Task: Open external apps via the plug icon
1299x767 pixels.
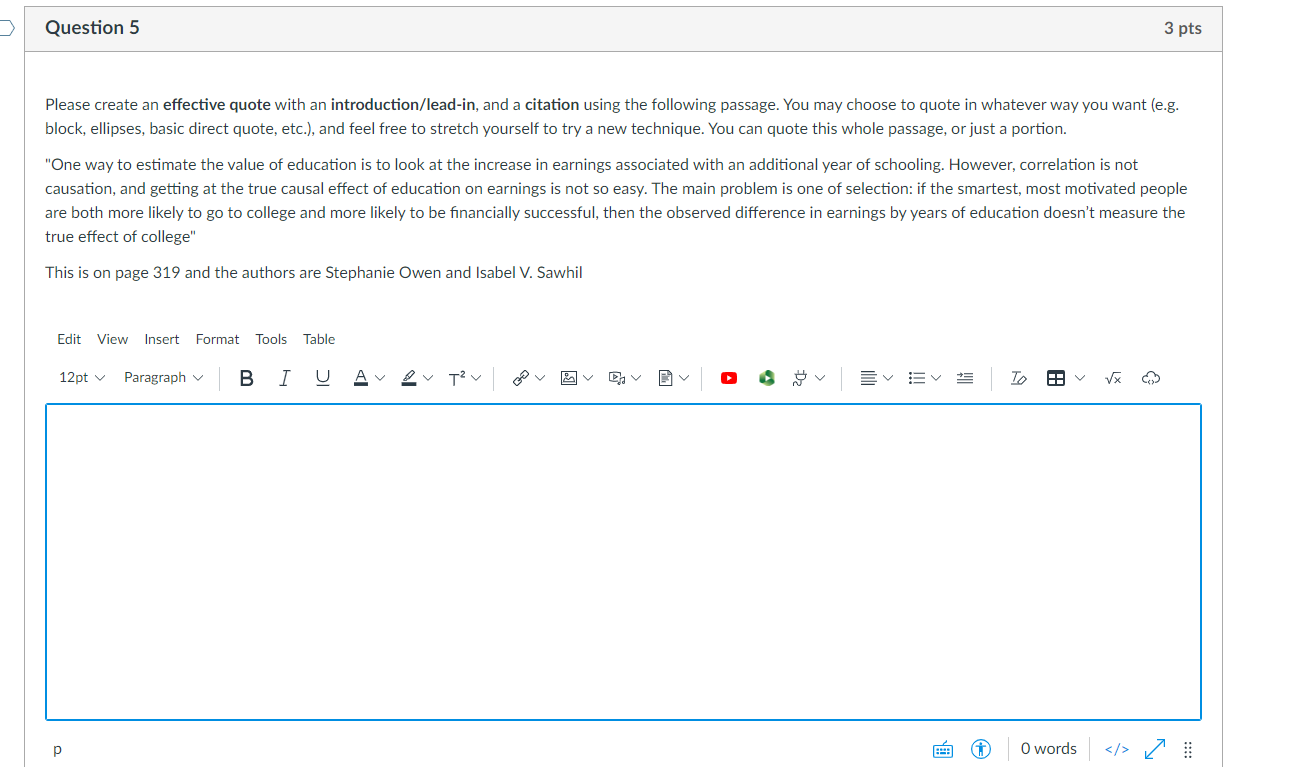Action: click(800, 378)
